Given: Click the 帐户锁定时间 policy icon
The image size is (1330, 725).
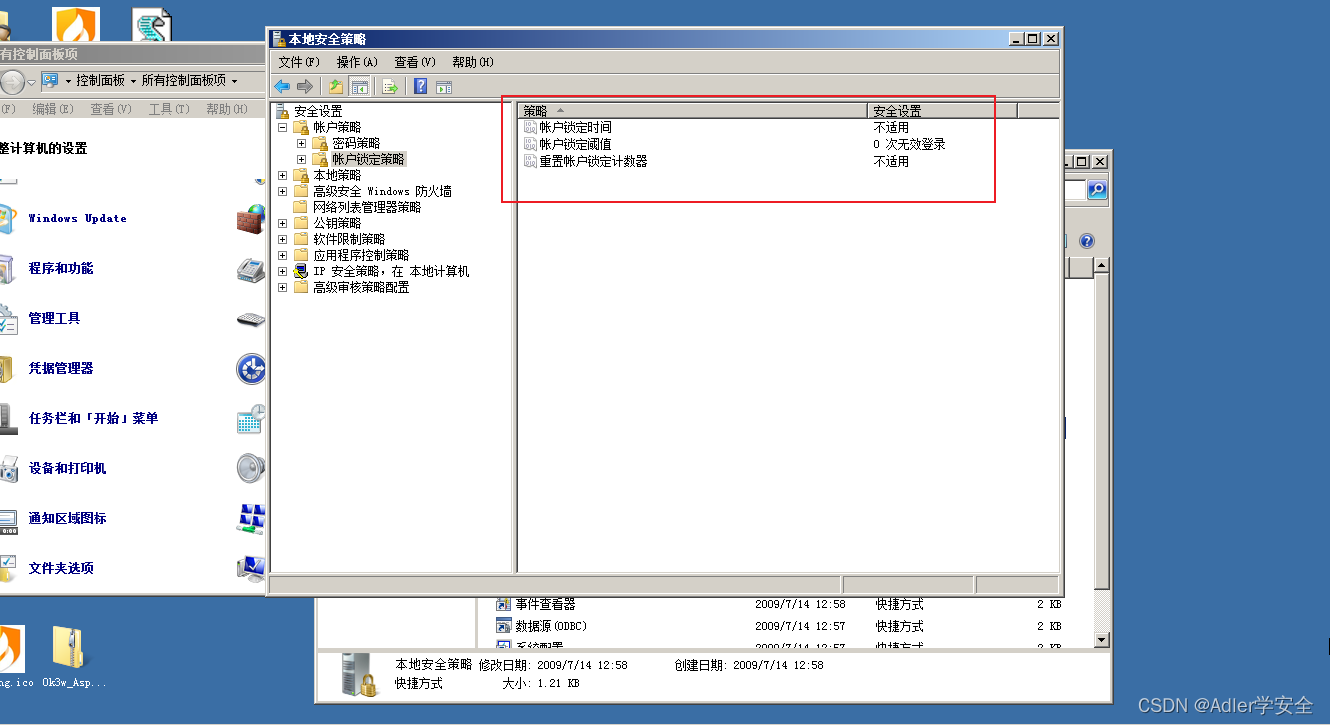Looking at the screenshot, I should 530,128.
